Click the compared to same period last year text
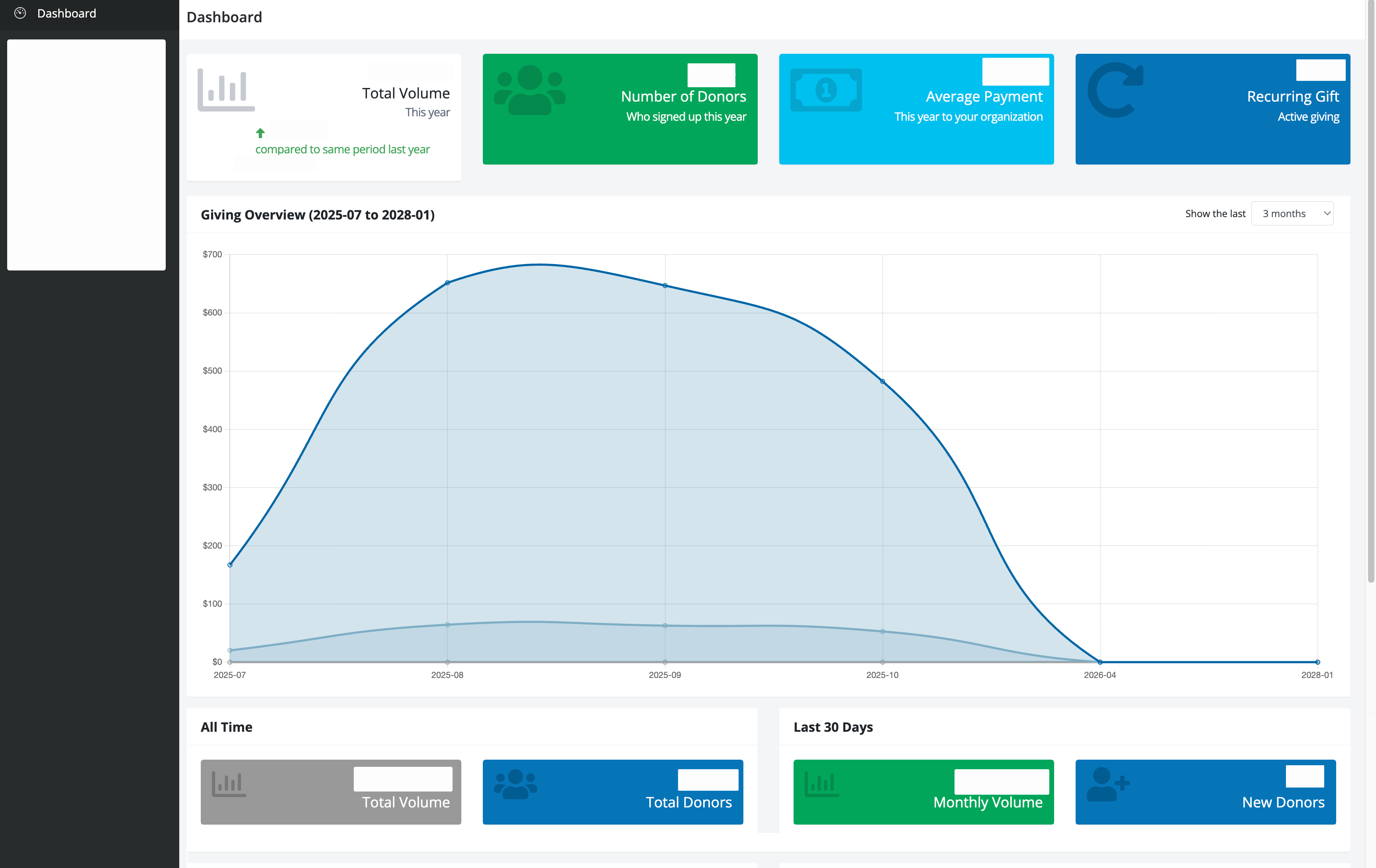 [x=342, y=149]
